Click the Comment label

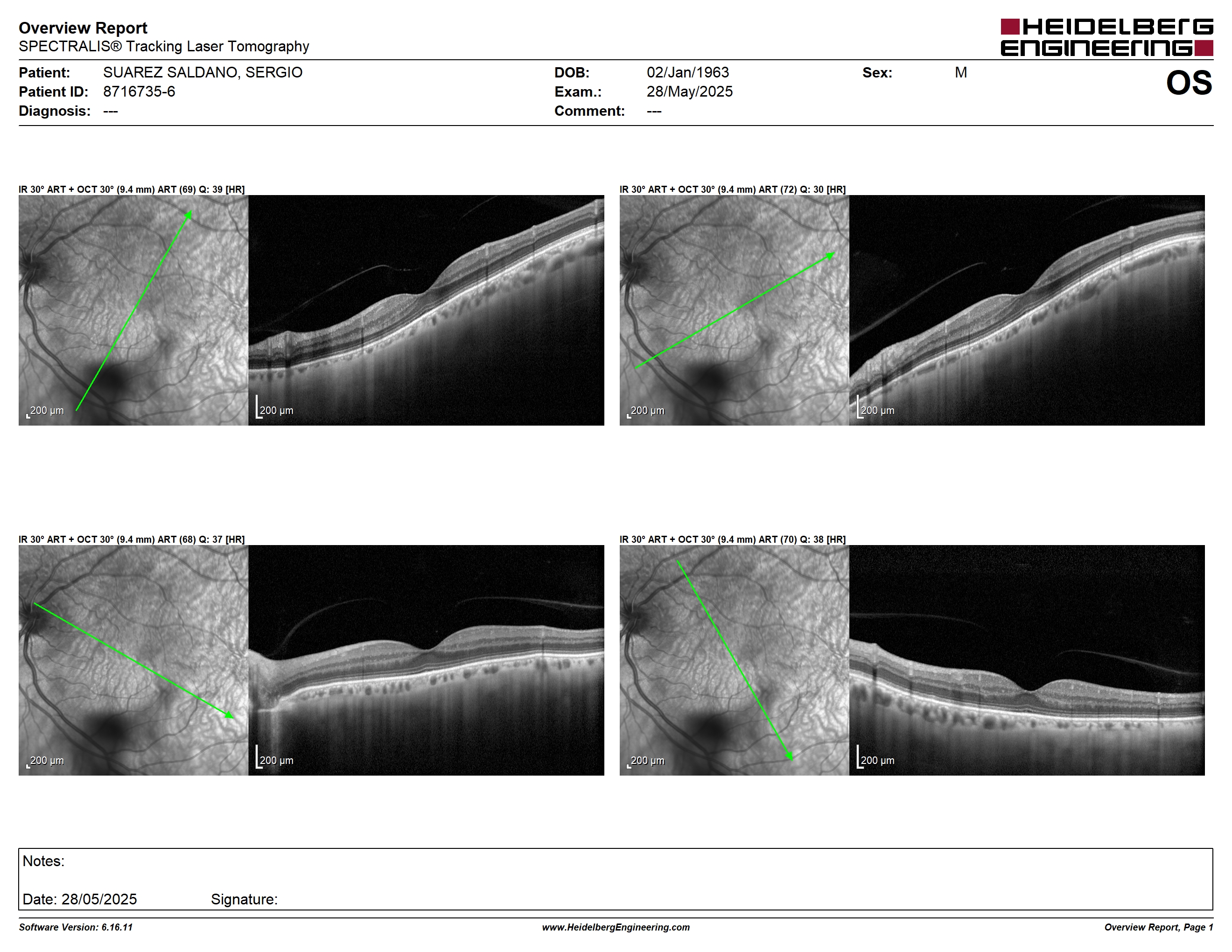[x=589, y=111]
